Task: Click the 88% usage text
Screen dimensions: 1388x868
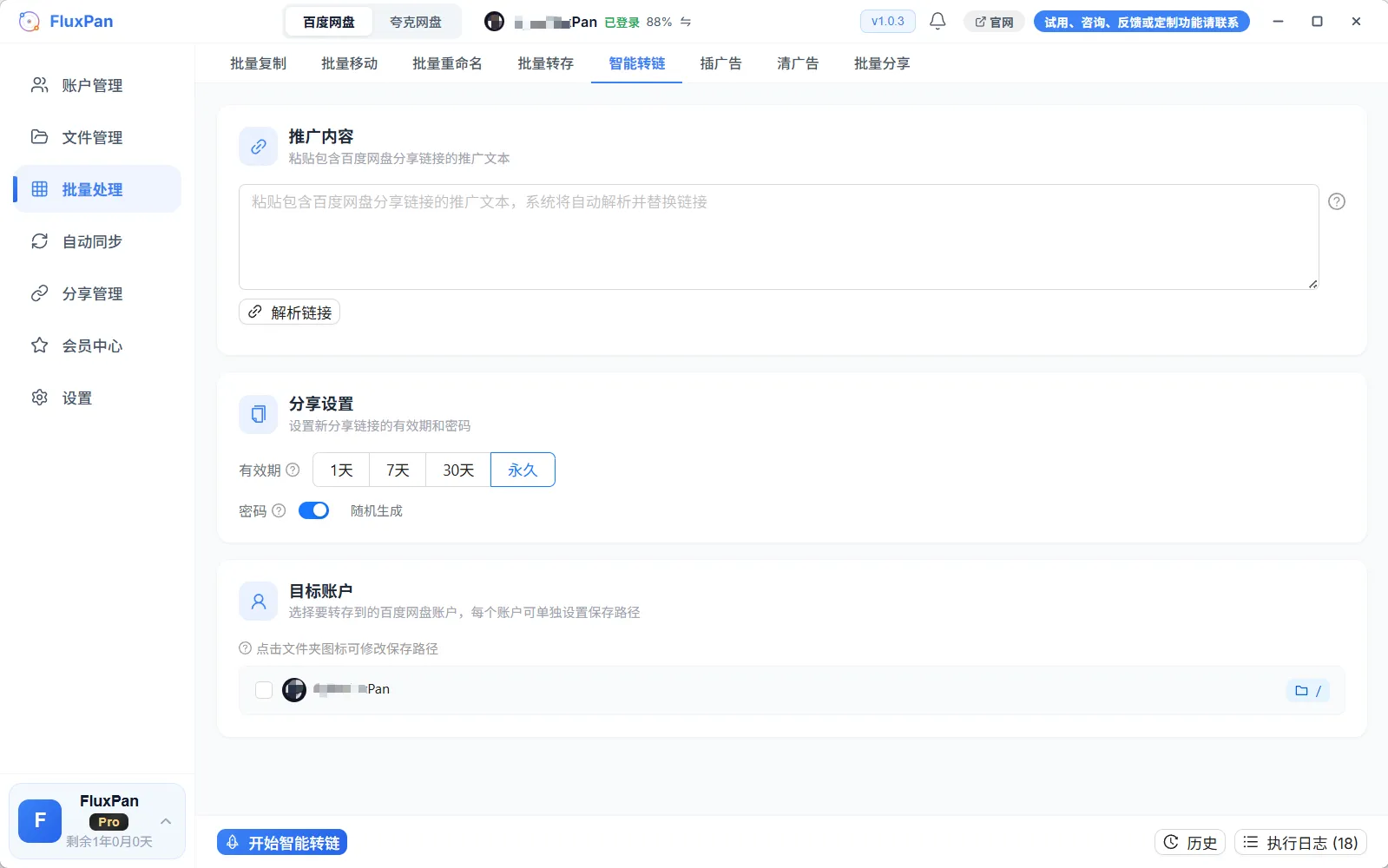Action: tap(659, 22)
